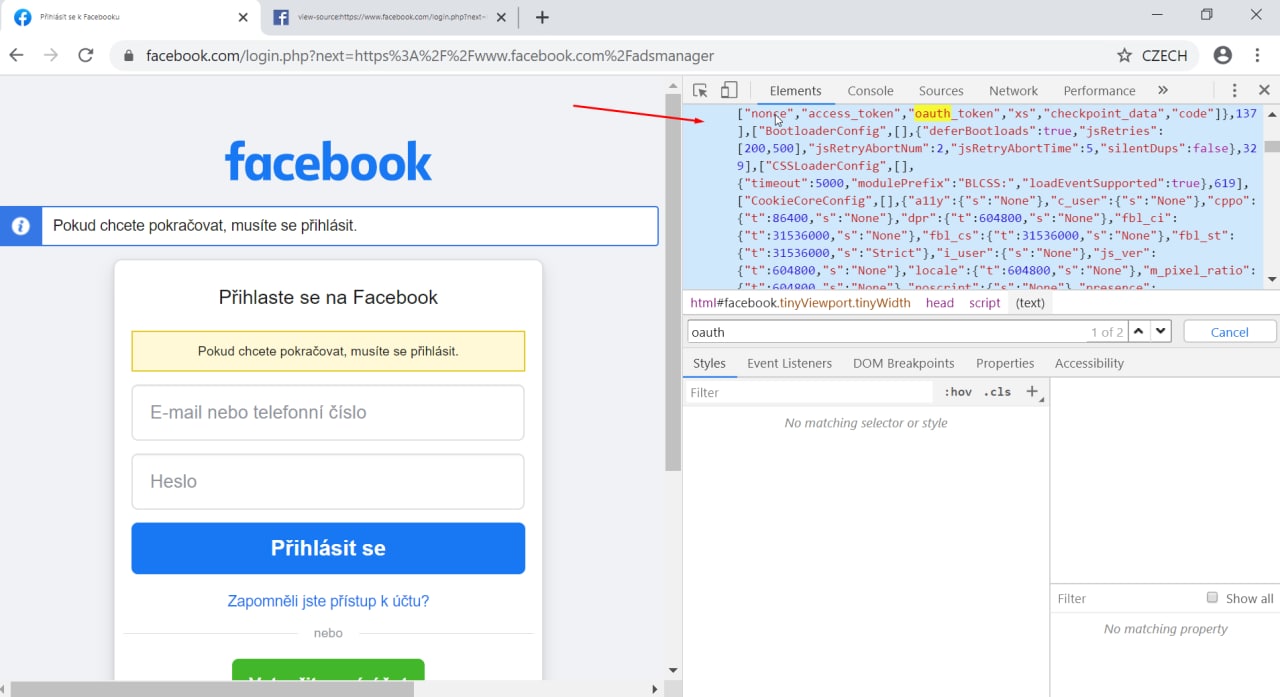The height and width of the screenshot is (697, 1280).
Task: Select the 'head' breadcrumb
Action: 939,302
